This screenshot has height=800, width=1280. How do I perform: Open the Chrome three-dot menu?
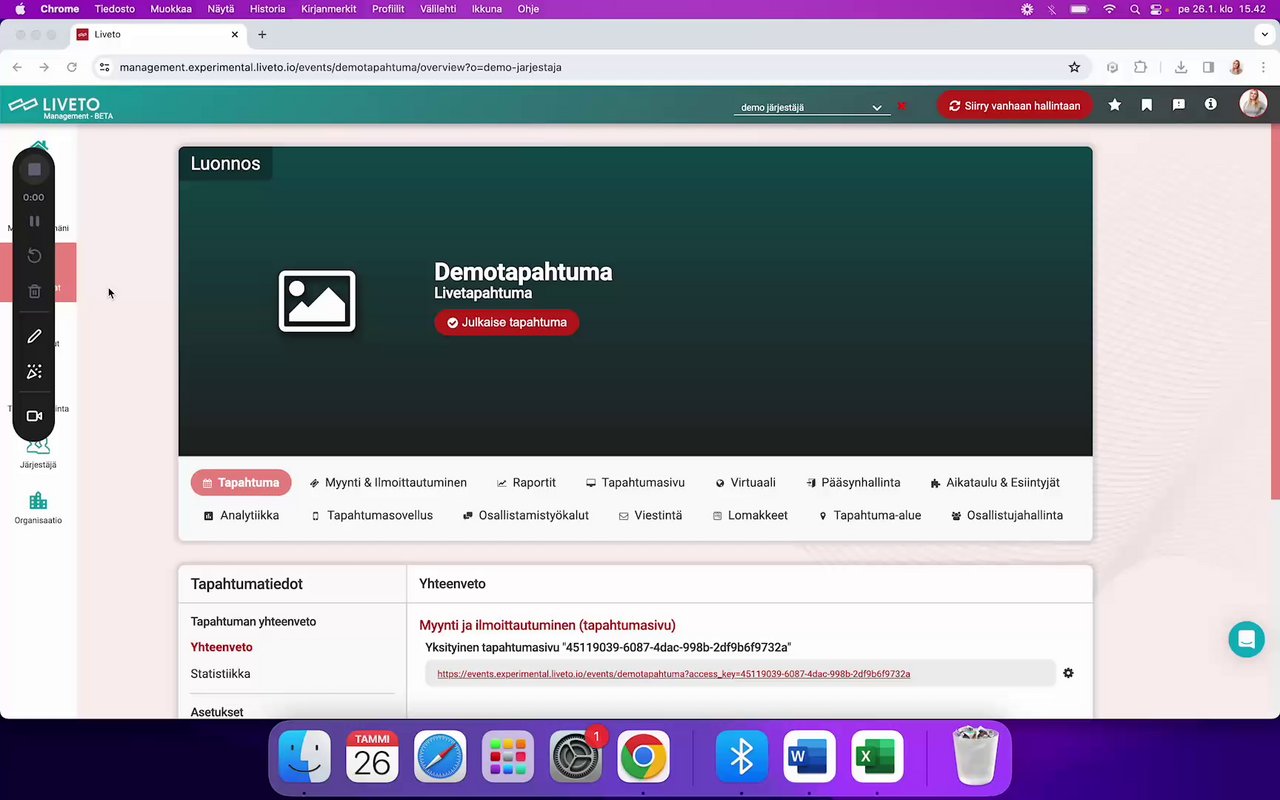[x=1263, y=67]
